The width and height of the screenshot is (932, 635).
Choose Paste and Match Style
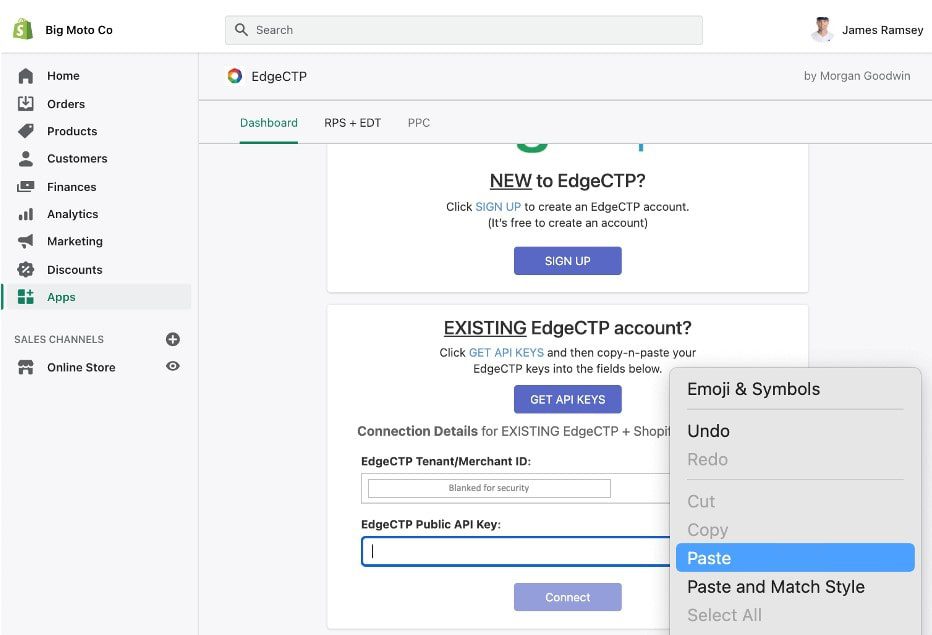click(x=795, y=587)
